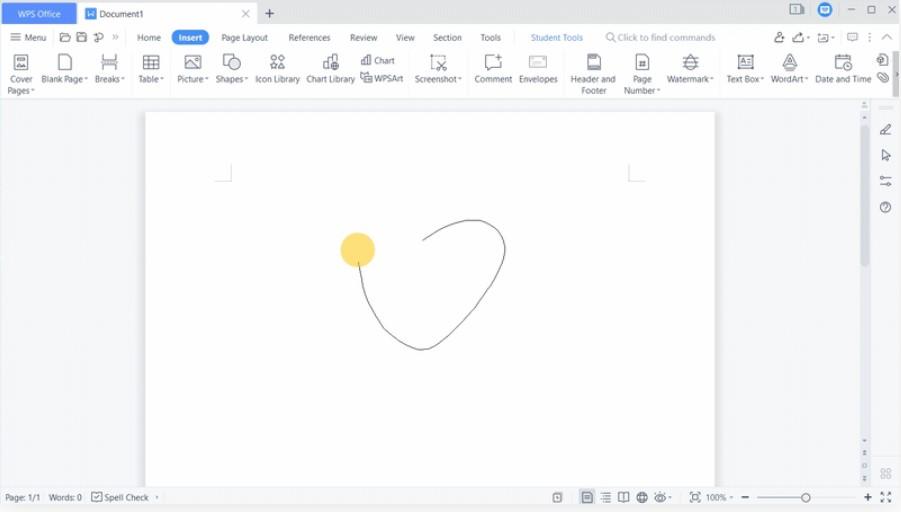Open the Breaks options

109,68
